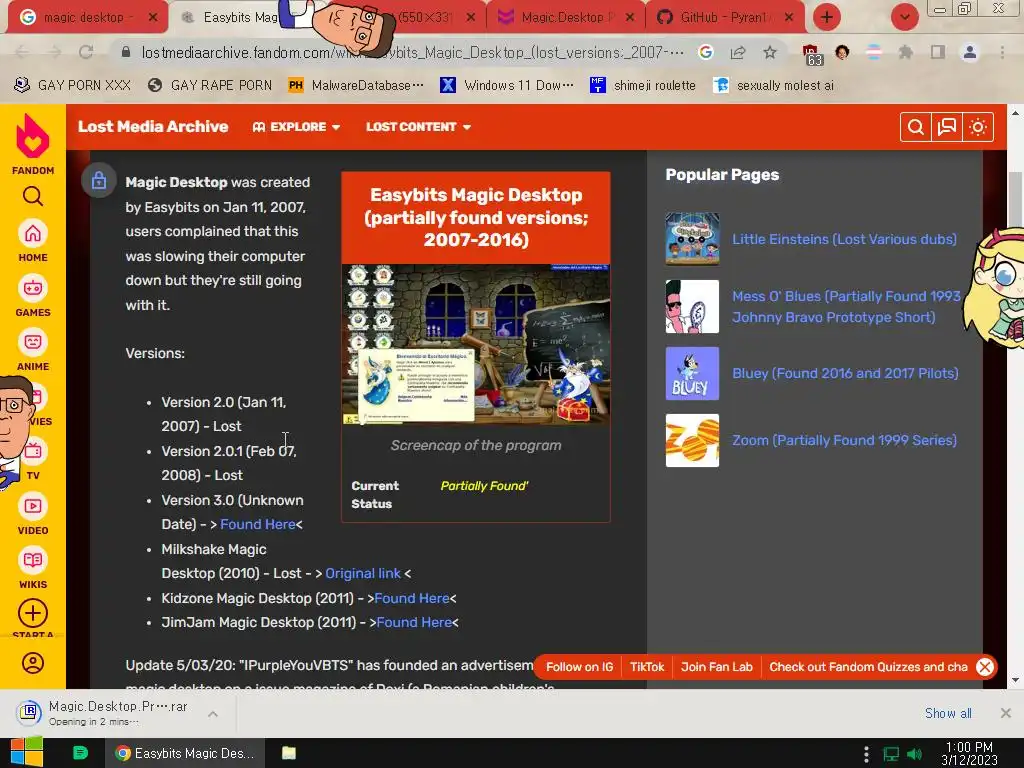Start a wiki with plus icon
This screenshot has height=768, width=1024.
[x=33, y=613]
